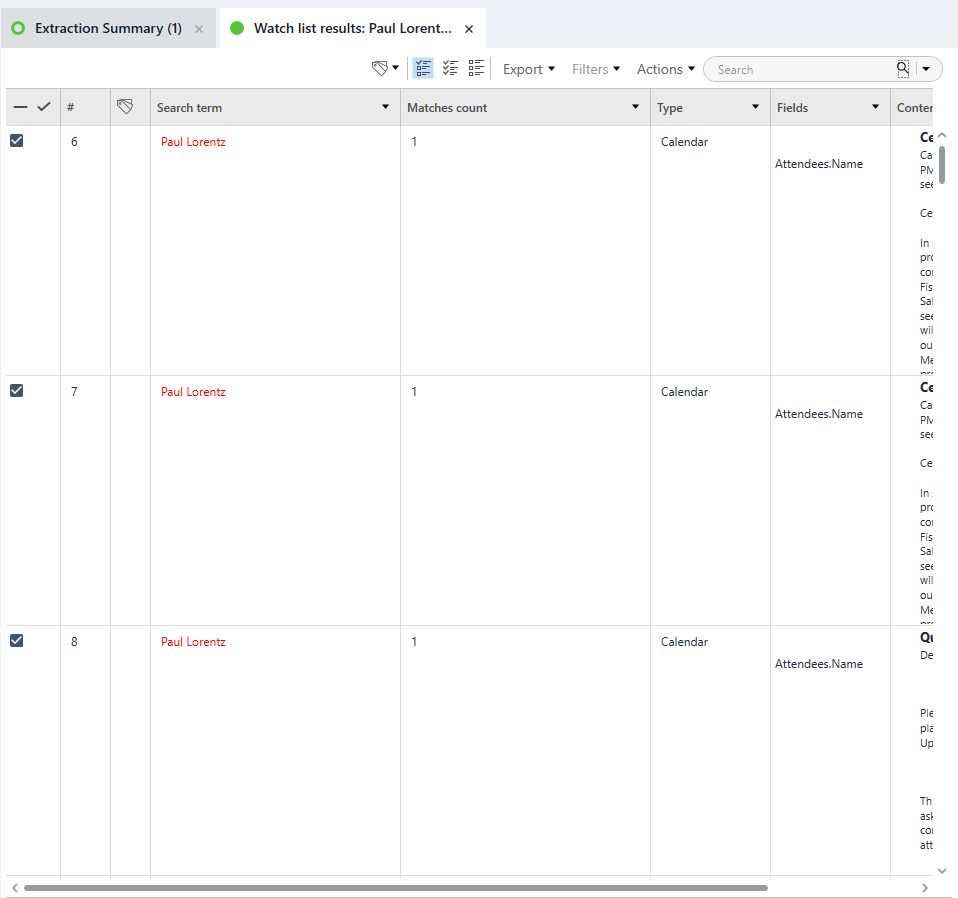Click the checkmark icon in the table header

coord(44,107)
